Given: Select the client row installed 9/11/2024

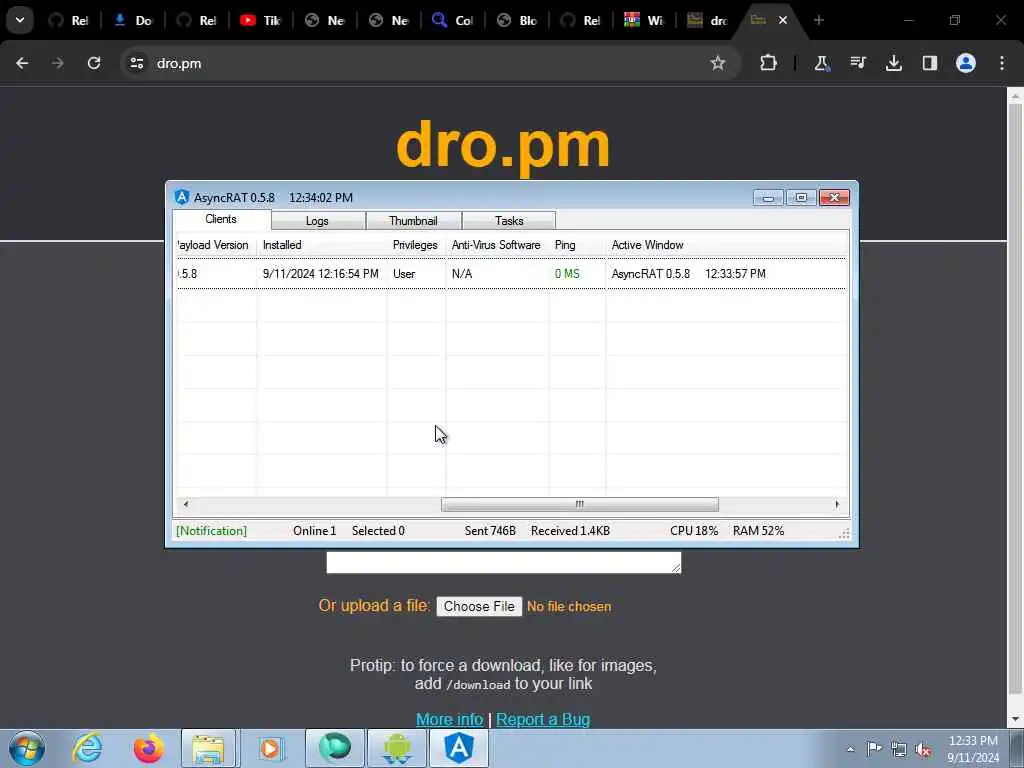Looking at the screenshot, I should click(x=511, y=274).
